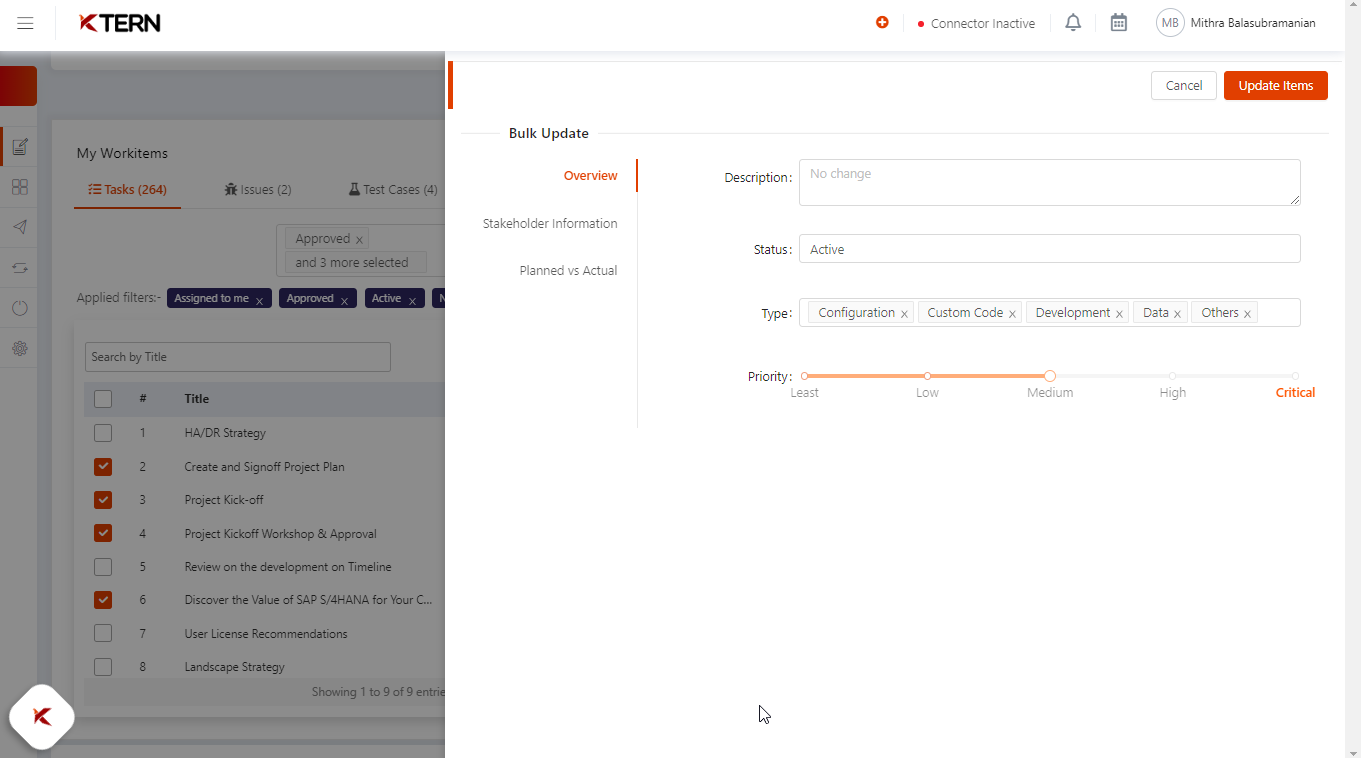The width and height of the screenshot is (1361, 758).
Task: Check Review on the development on Timeline
Action: [x=103, y=567]
